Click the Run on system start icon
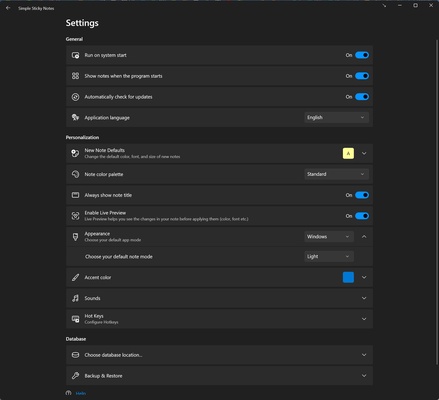The image size is (439, 400). coord(76,55)
